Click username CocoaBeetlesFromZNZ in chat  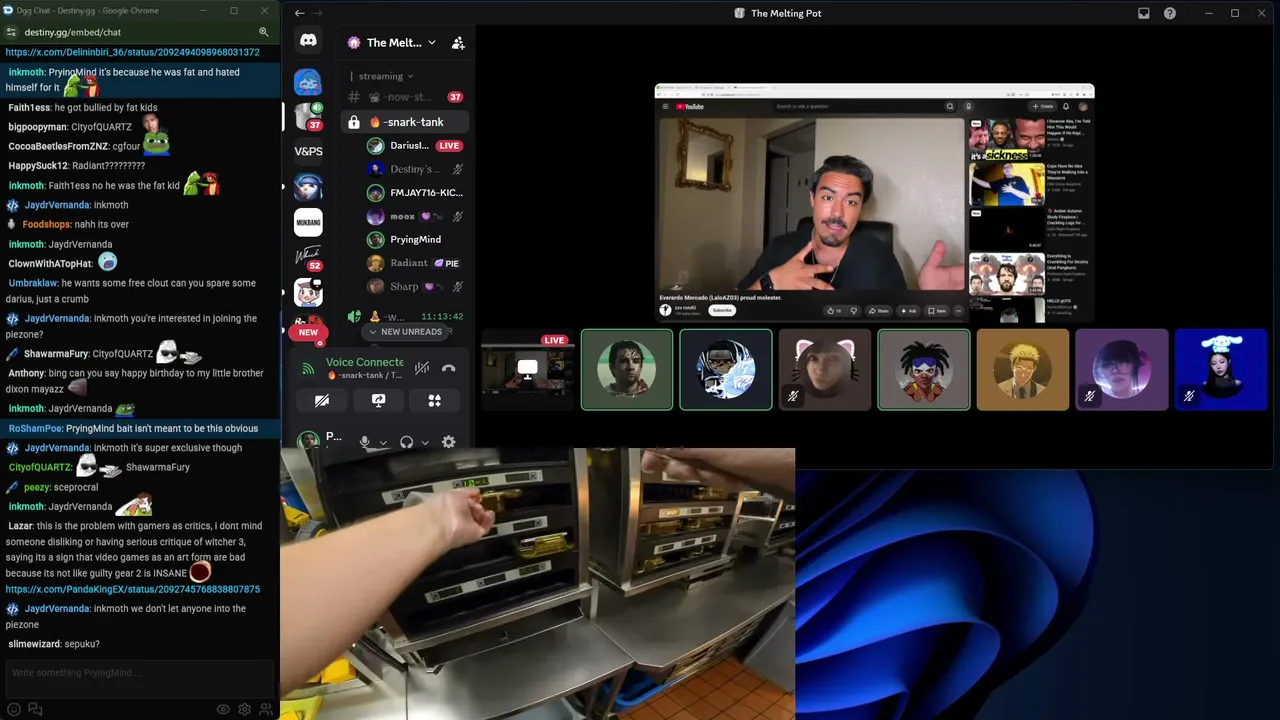click(x=58, y=146)
